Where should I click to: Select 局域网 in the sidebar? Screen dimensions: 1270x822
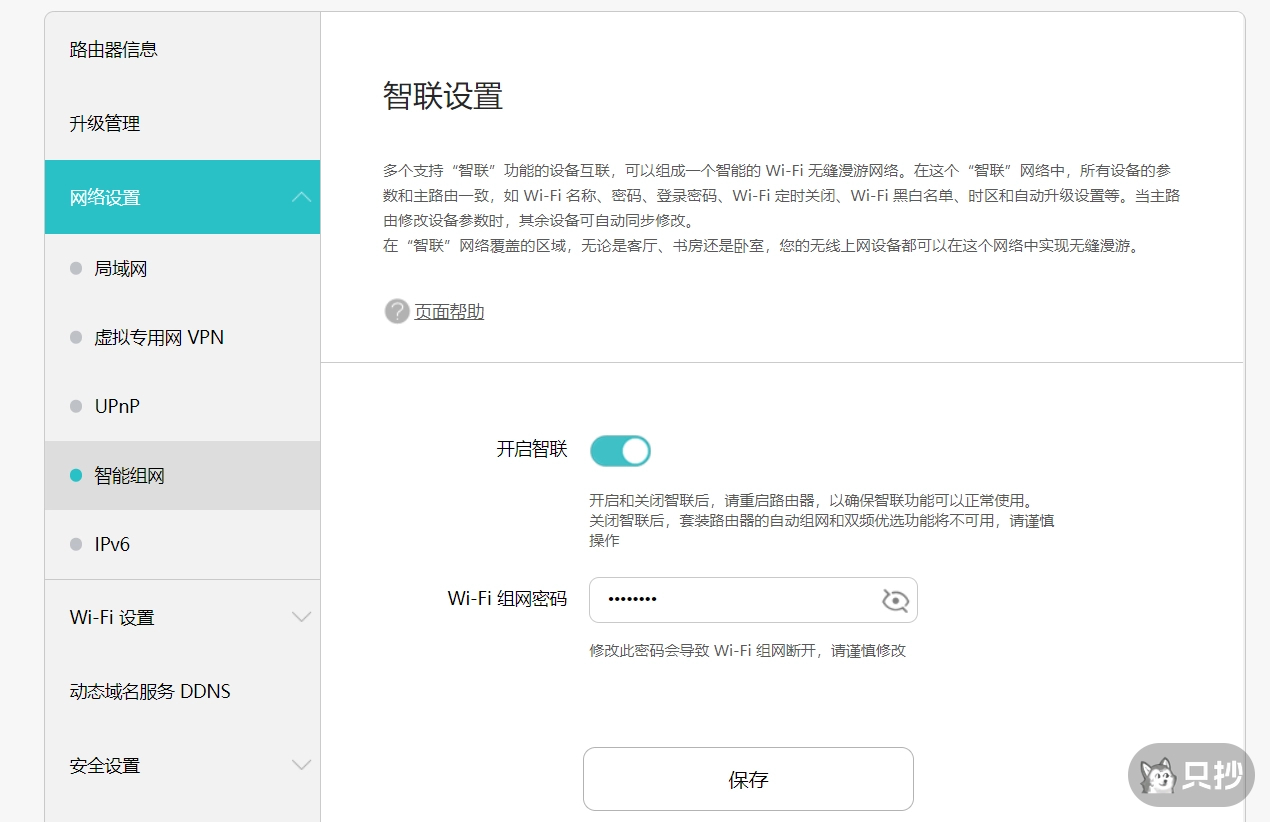(121, 269)
